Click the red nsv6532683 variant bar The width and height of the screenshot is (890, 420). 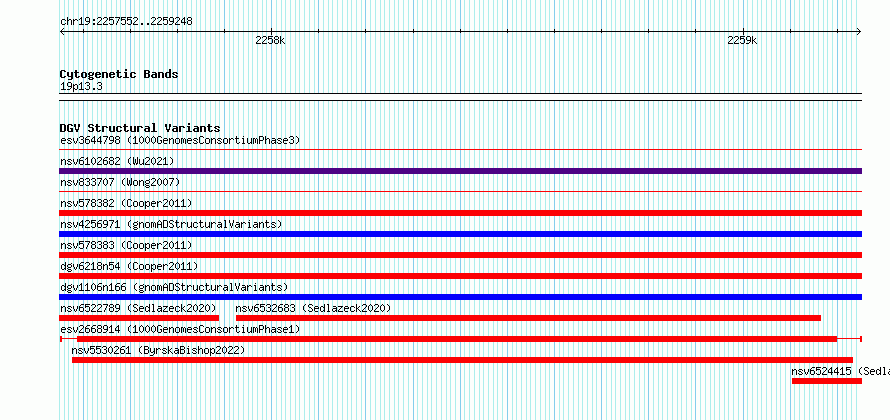[x=528, y=318]
